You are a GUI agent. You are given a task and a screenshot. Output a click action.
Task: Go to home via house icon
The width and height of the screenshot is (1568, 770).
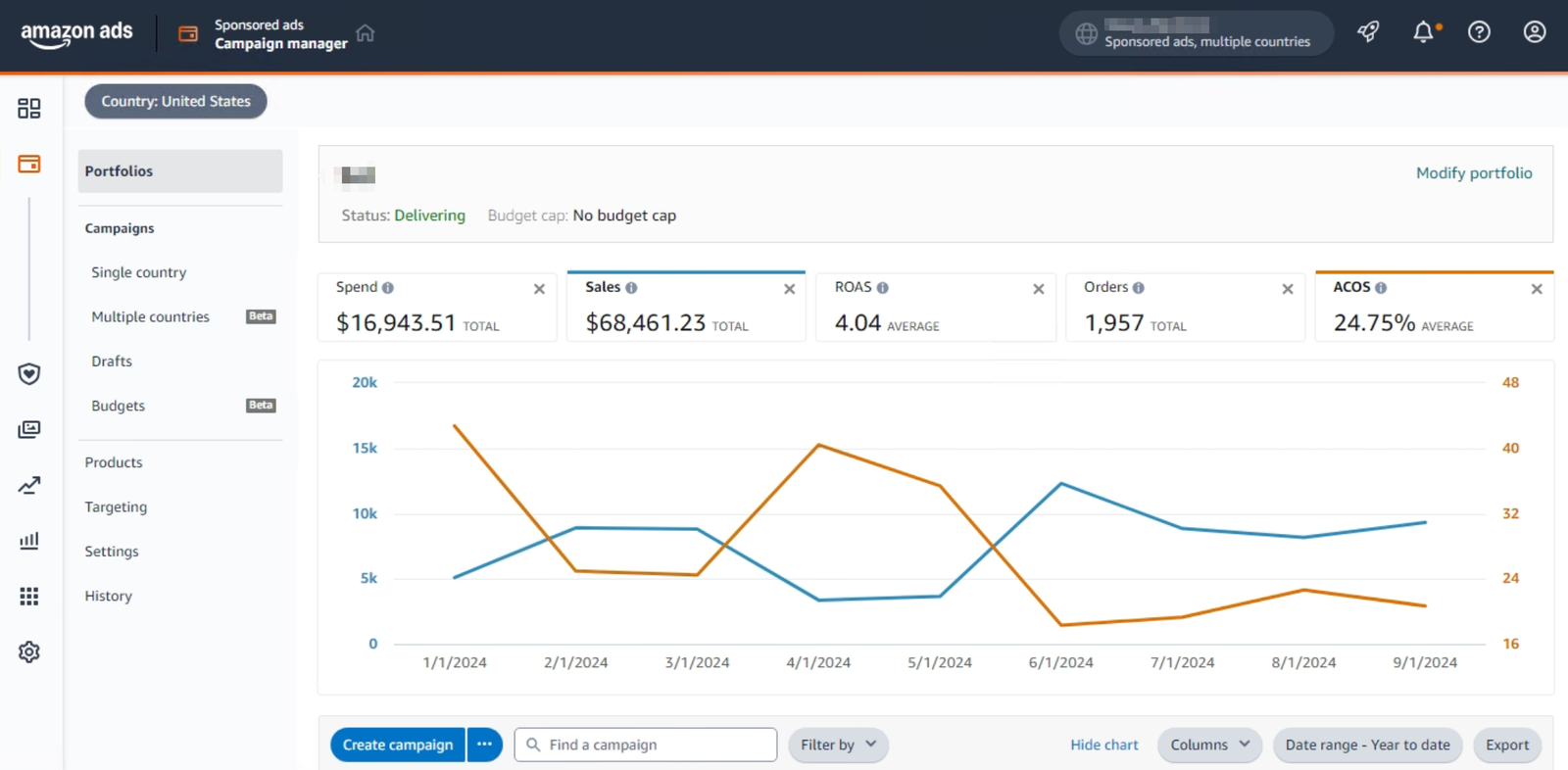366,33
